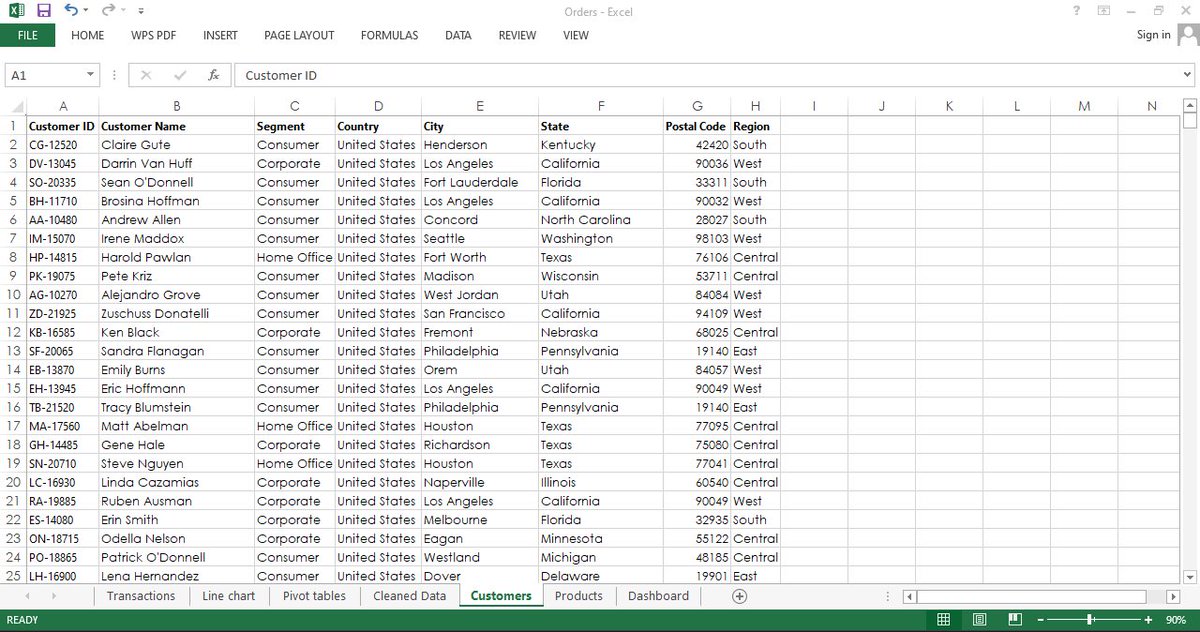Switch to Normal view icon in status bar
1200x632 pixels.
[943, 620]
